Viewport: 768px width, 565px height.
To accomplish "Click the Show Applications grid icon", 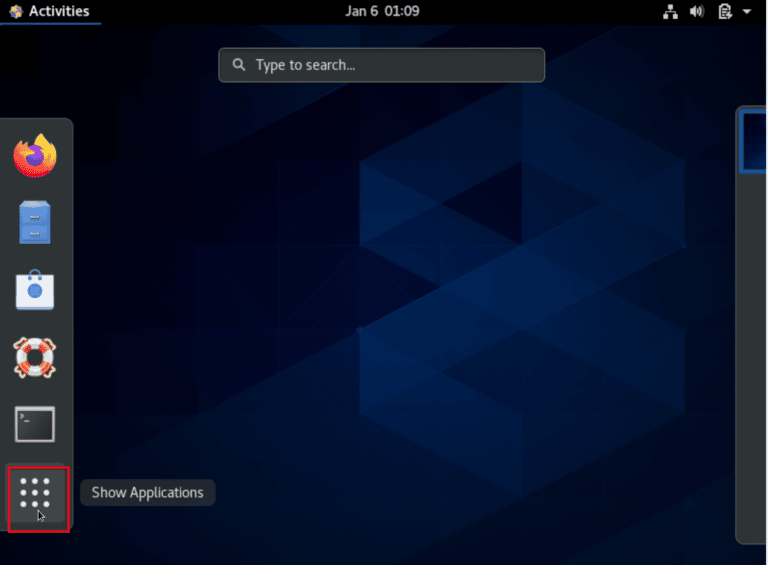I will click(x=35, y=493).
